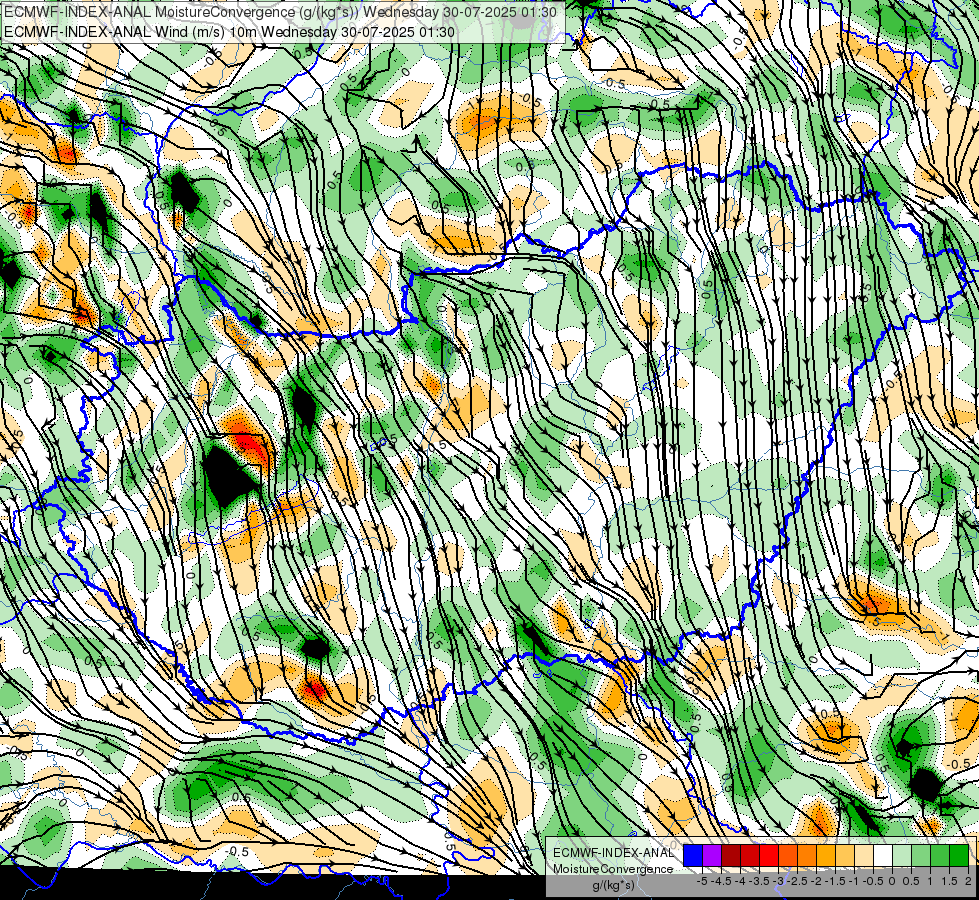Viewport: 979px width, 900px height.
Task: Click the 1.5 tick label on the legend scale
Action: [948, 881]
